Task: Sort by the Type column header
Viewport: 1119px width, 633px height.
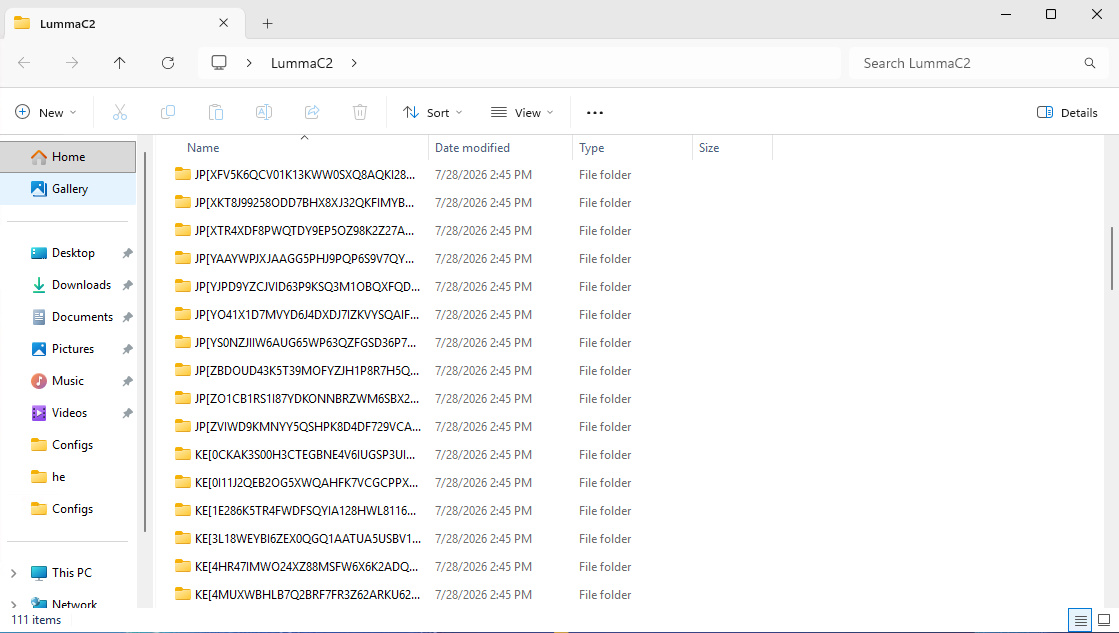Action: [x=632, y=148]
